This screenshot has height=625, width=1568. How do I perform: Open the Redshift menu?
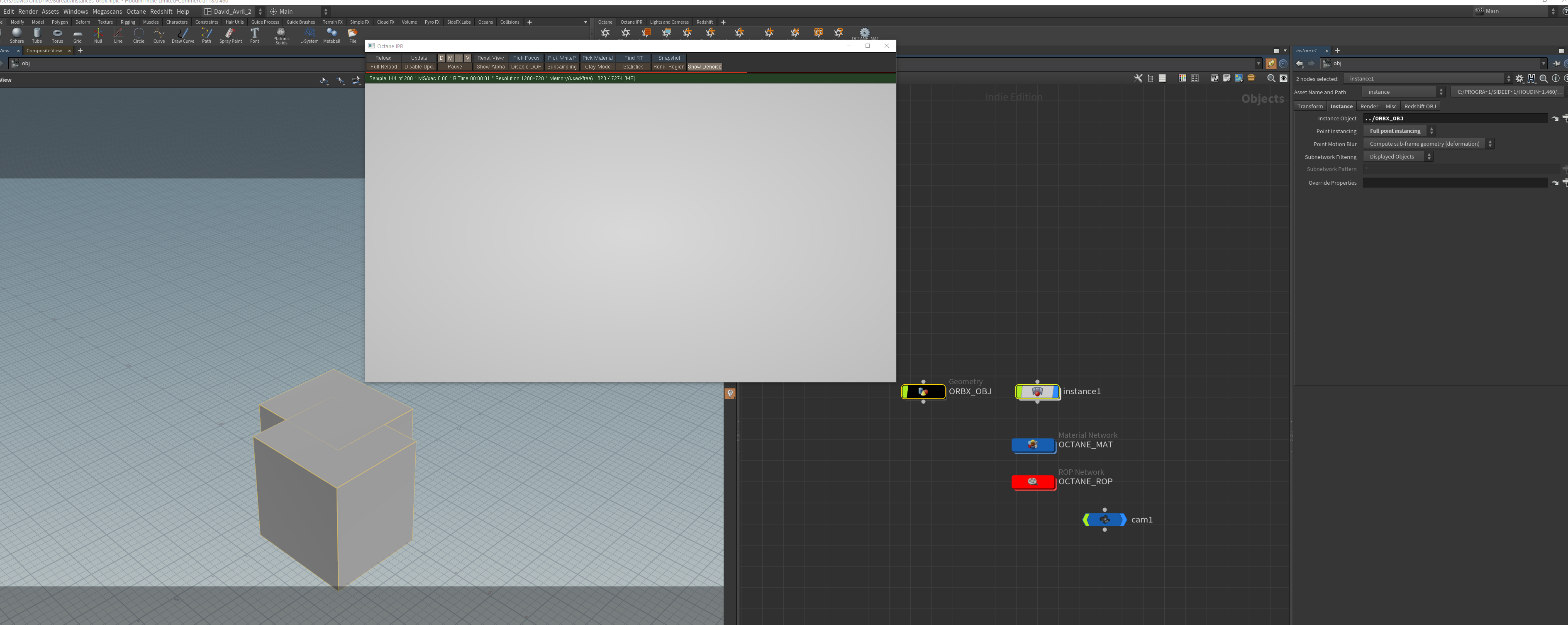[x=161, y=12]
